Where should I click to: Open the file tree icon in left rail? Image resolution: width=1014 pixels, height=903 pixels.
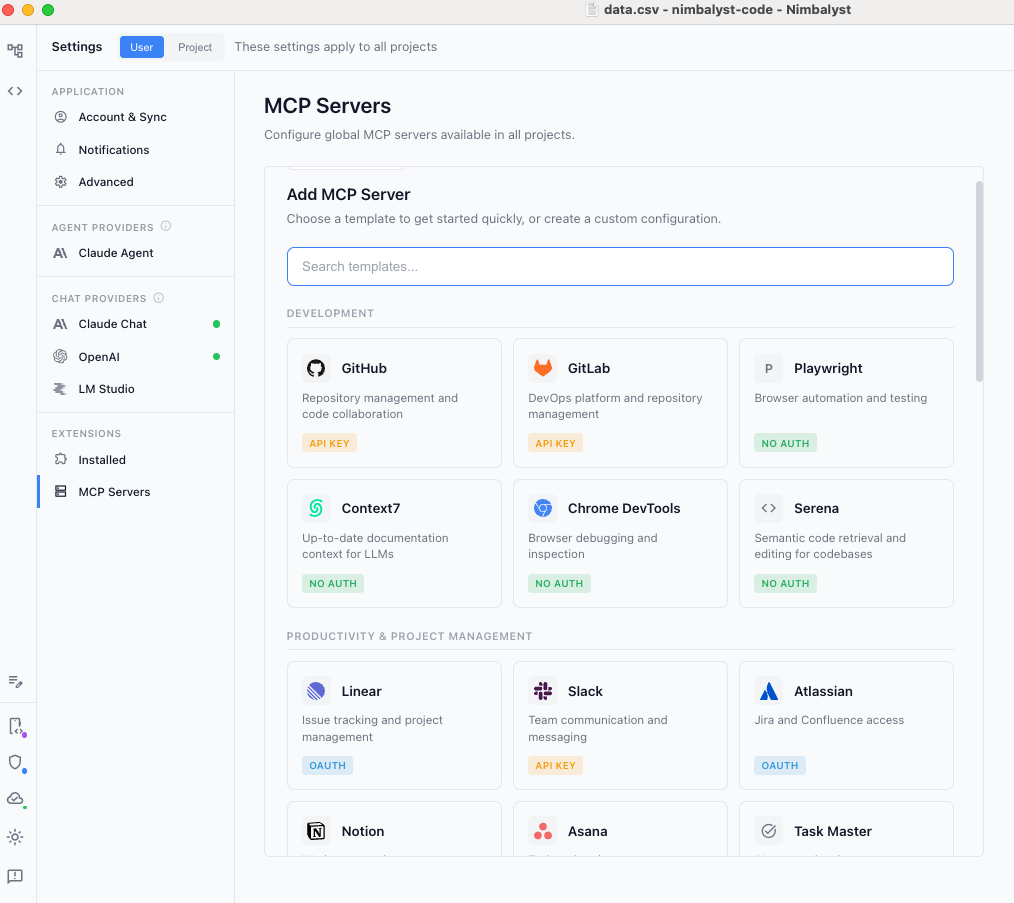[15, 50]
